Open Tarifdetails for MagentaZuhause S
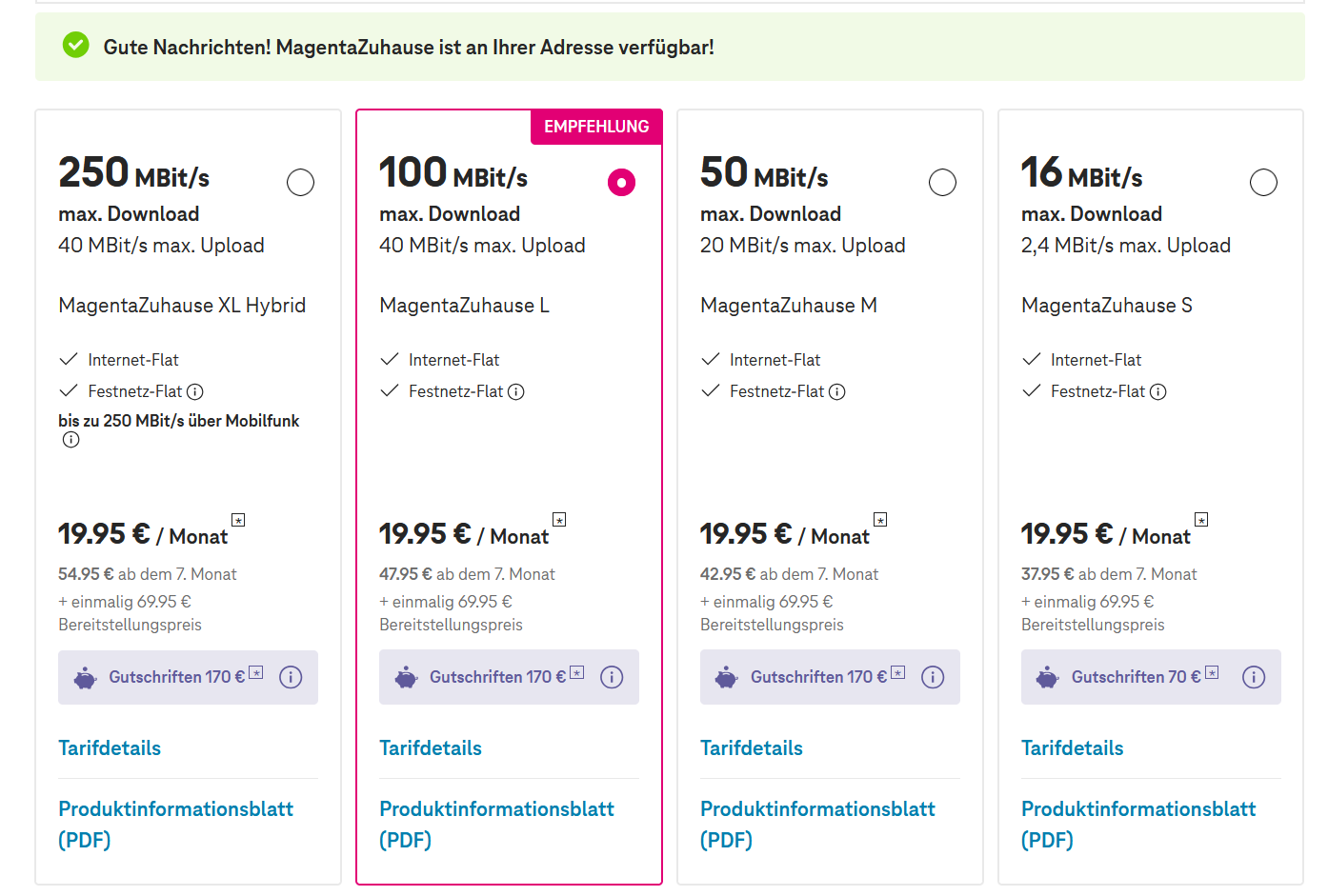1328x896 pixels. [1073, 748]
